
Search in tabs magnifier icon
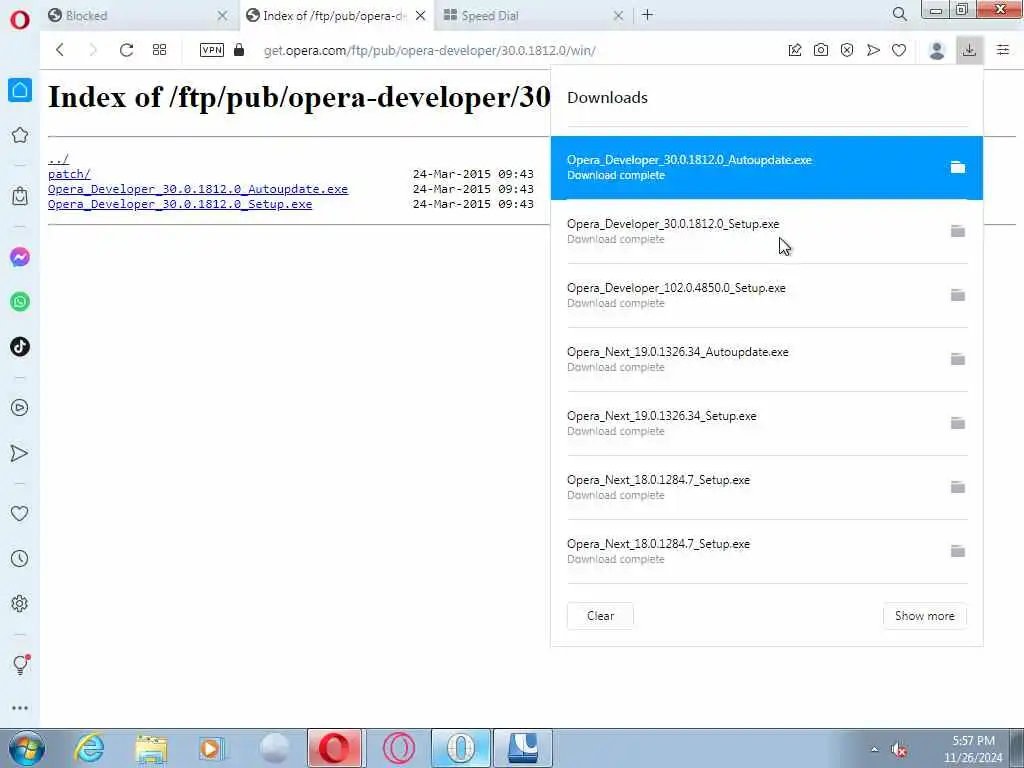(x=899, y=14)
